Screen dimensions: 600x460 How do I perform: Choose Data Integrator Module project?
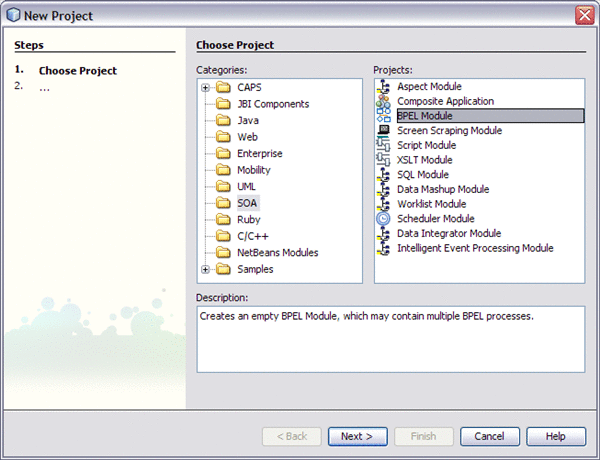pos(449,233)
